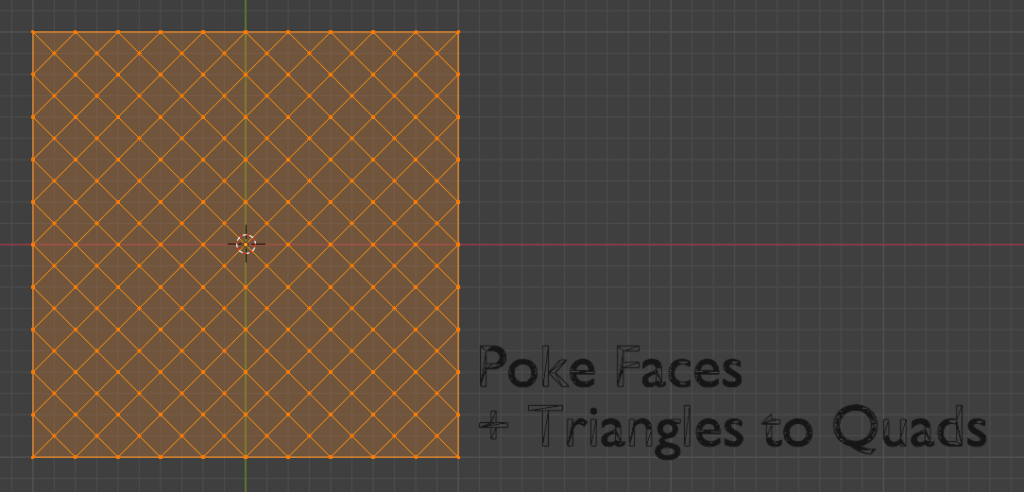Click the 3D cursor at the mesh center
Viewport: 1024px width, 492px height.
pos(245,244)
